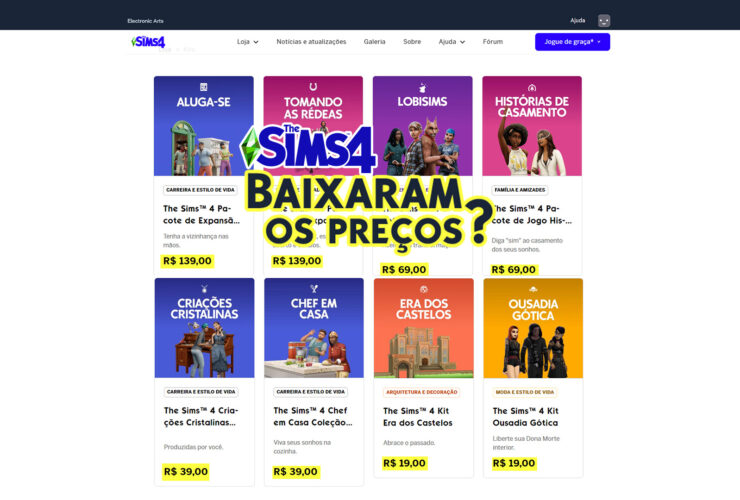Click the horseshoe icon on Tomando as Rédeas
The height and width of the screenshot is (500, 740).
click(313, 86)
